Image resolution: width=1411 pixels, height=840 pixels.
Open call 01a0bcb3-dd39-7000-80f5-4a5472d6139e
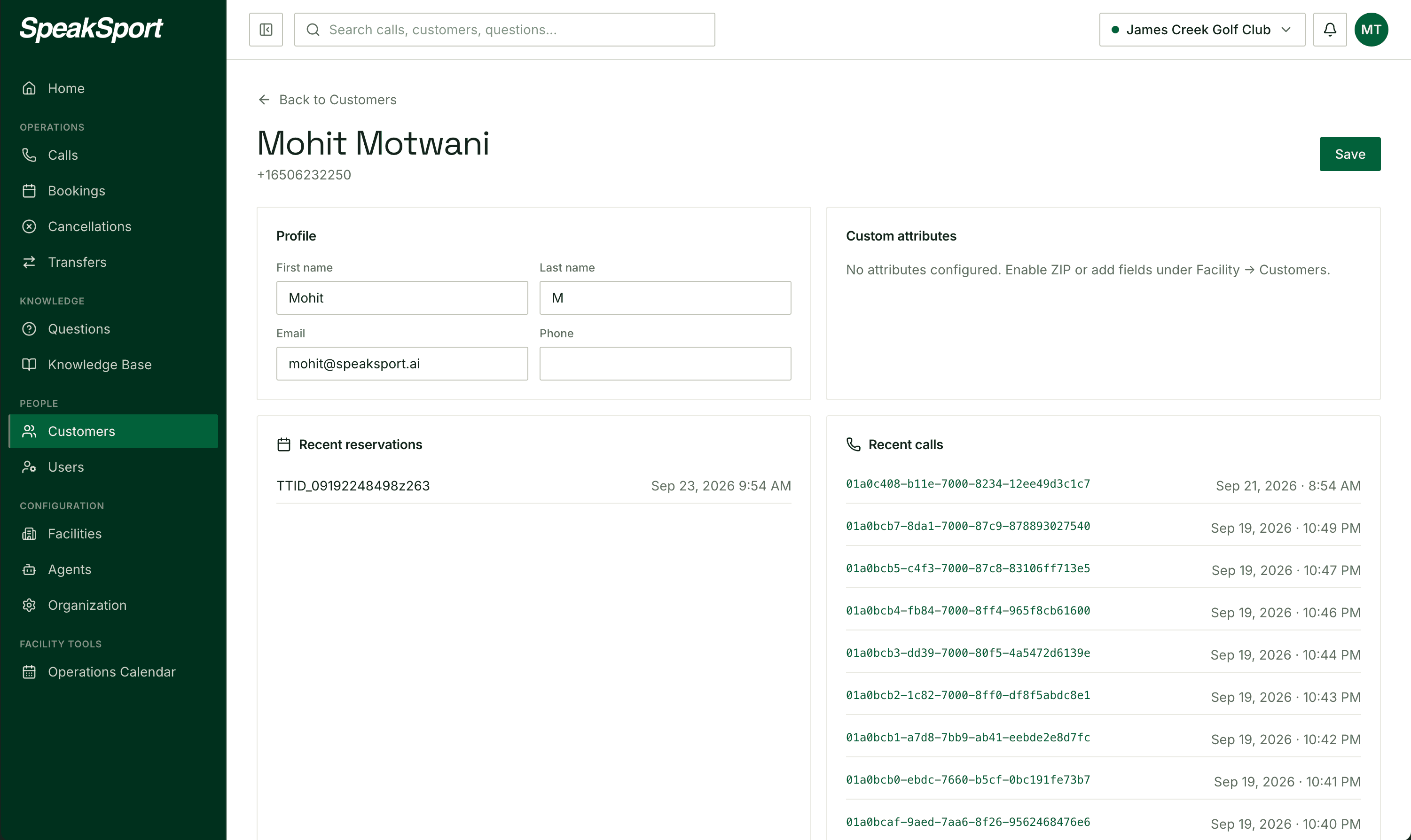coord(968,653)
